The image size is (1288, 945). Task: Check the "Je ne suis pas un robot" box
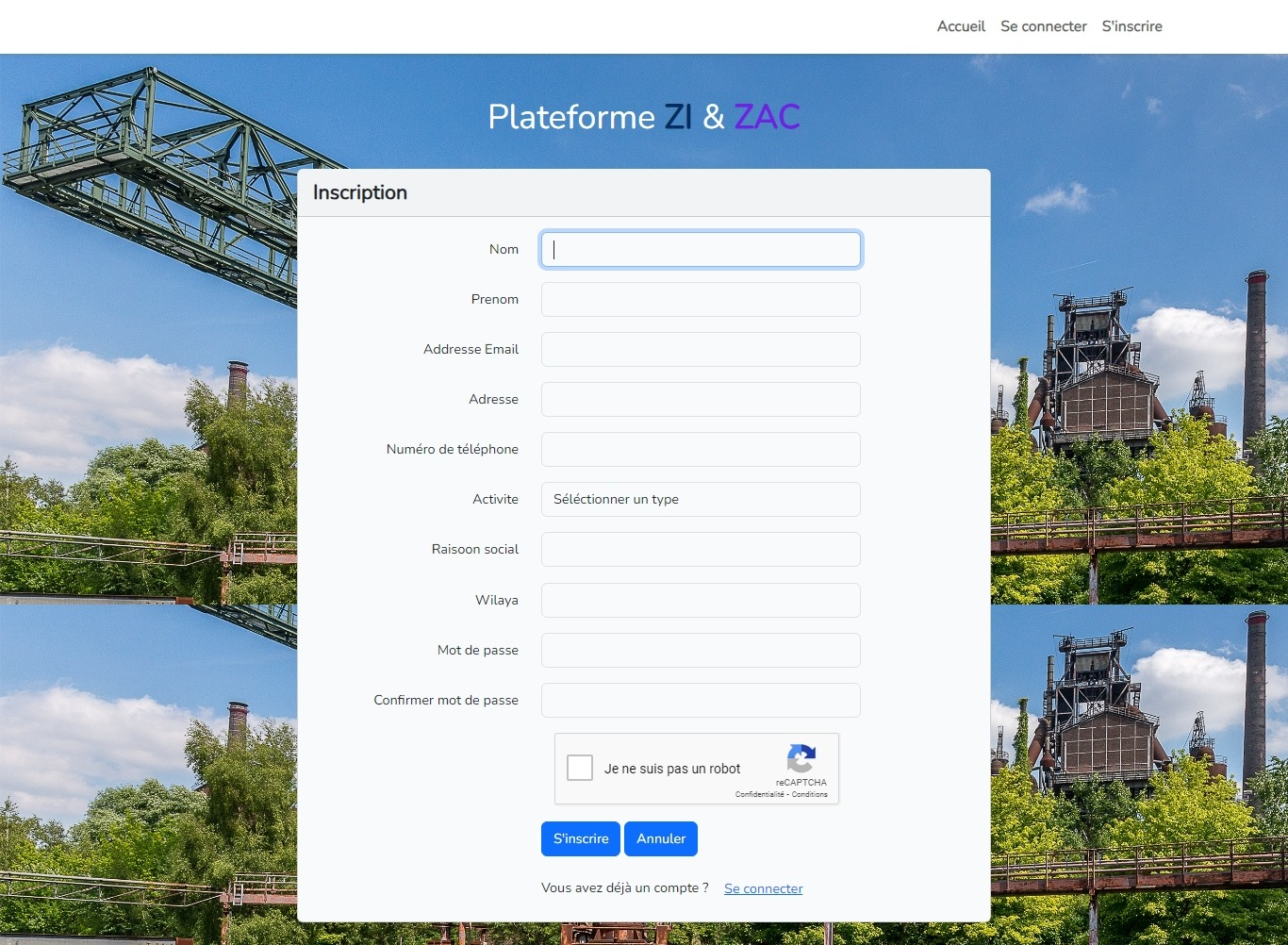[580, 768]
